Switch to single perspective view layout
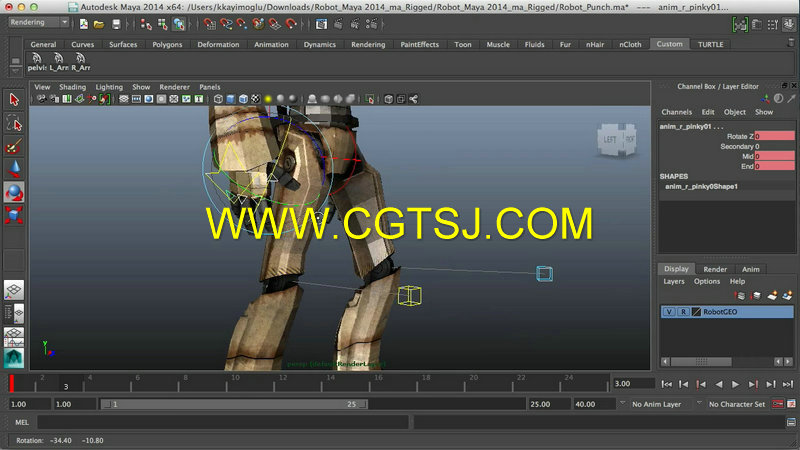The width and height of the screenshot is (800, 450). click(x=14, y=290)
